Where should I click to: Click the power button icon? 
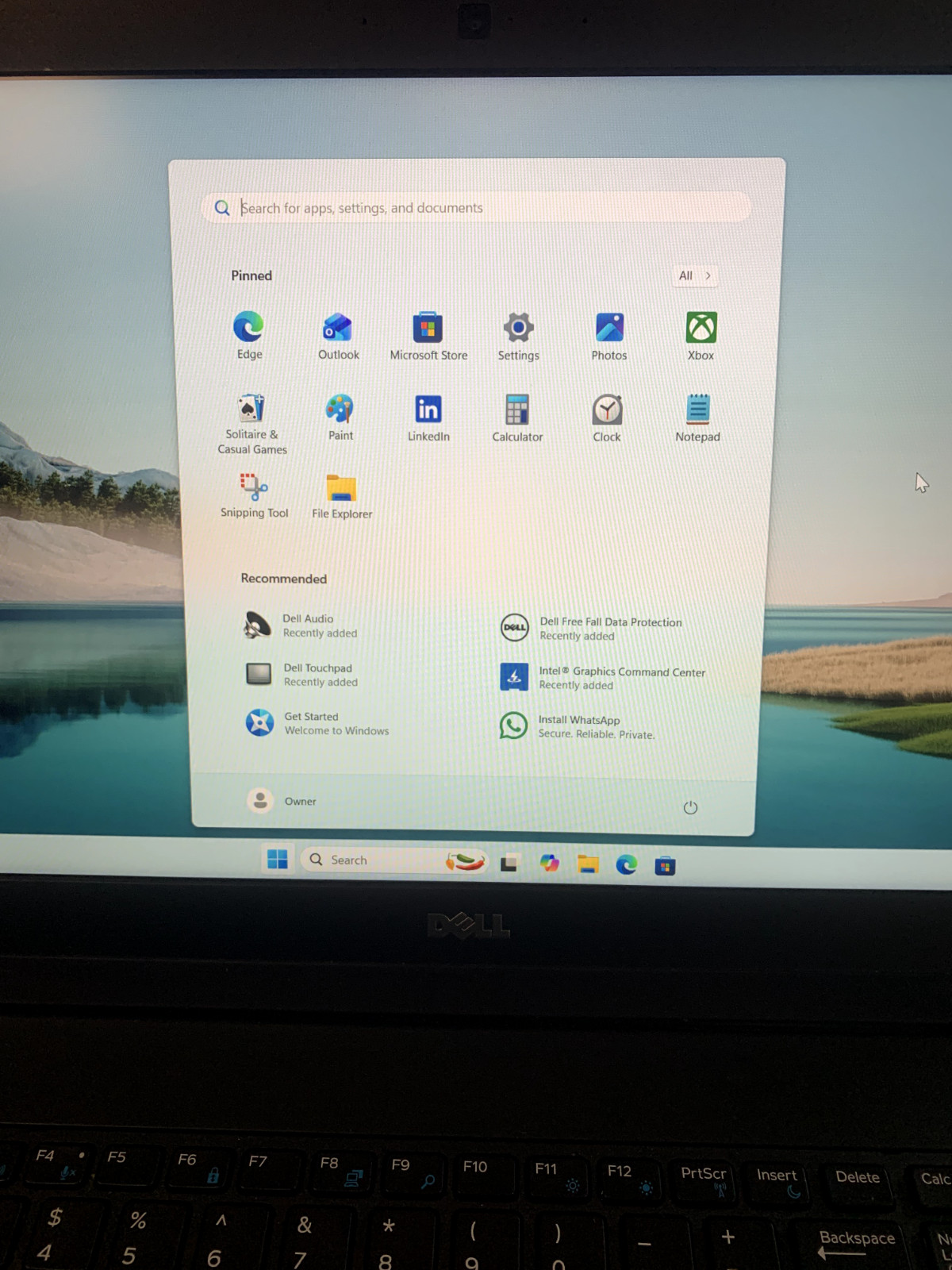(x=690, y=807)
